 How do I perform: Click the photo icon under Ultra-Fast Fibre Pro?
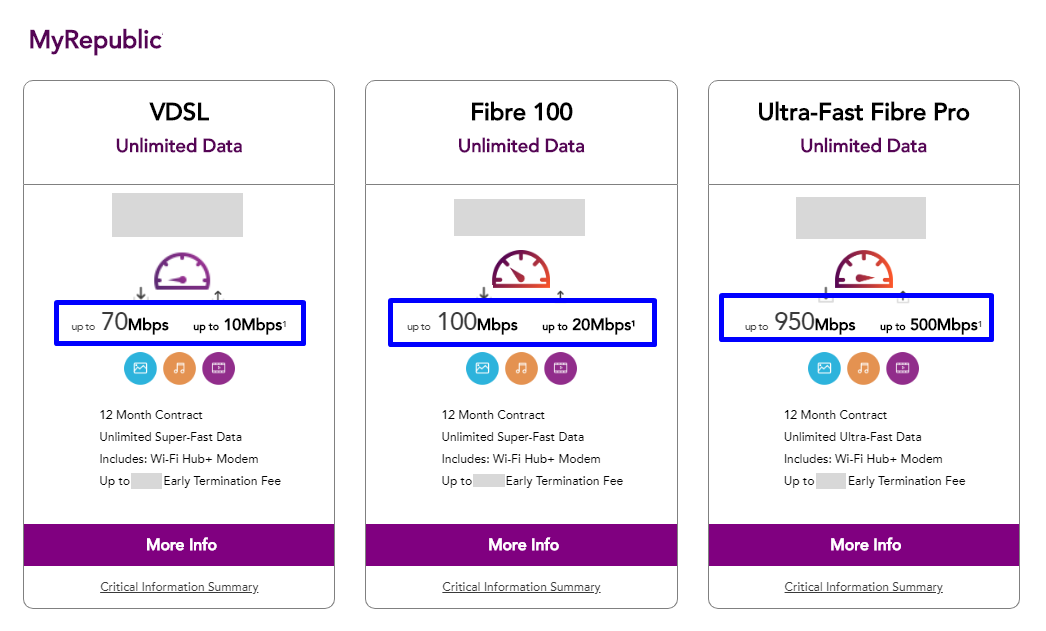(825, 368)
